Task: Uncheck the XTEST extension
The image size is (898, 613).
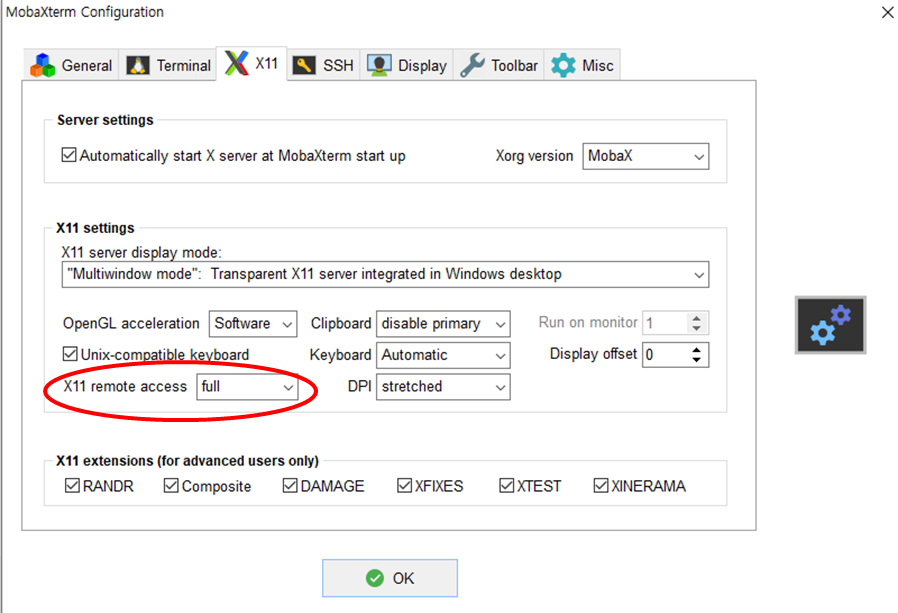Action: pyautogui.click(x=506, y=486)
